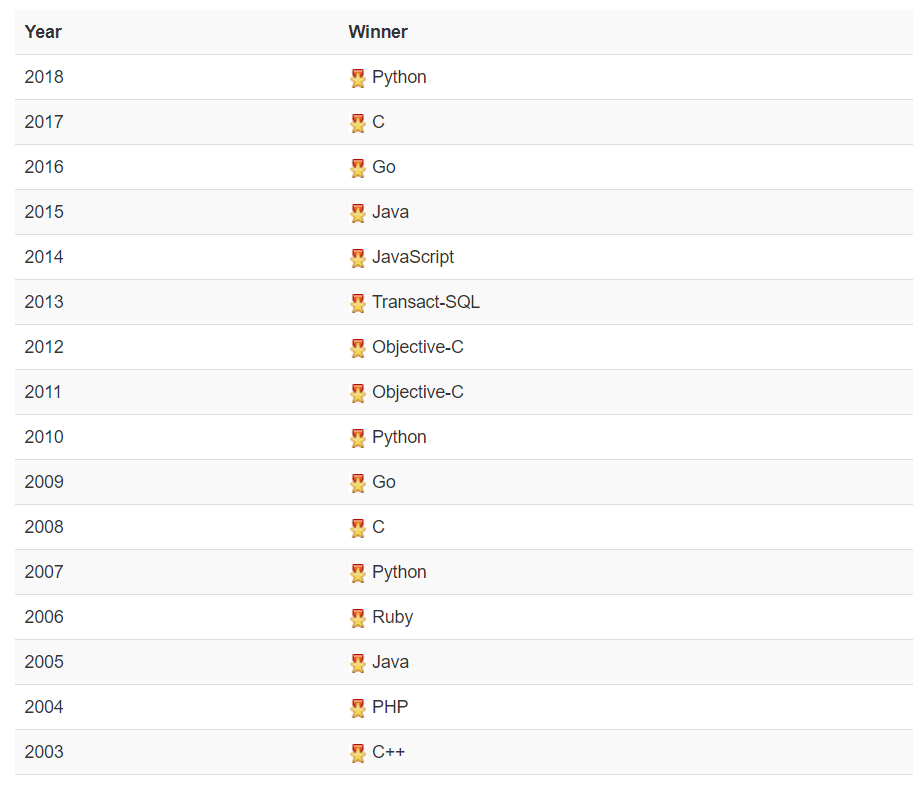Click the medal icon beside Transact-SQL
Screen dimensions: 913x793
[358, 303]
